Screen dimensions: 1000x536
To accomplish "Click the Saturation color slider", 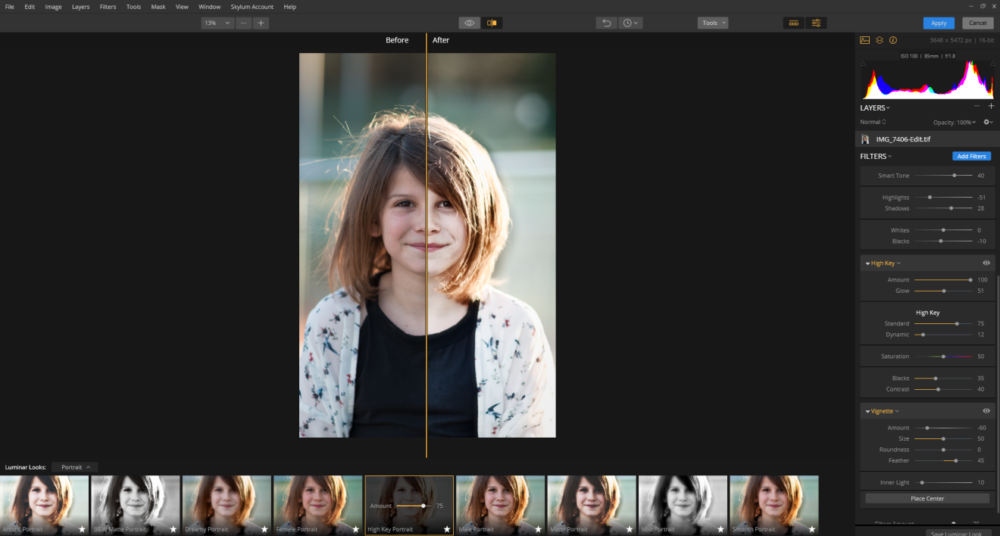I will [x=943, y=356].
